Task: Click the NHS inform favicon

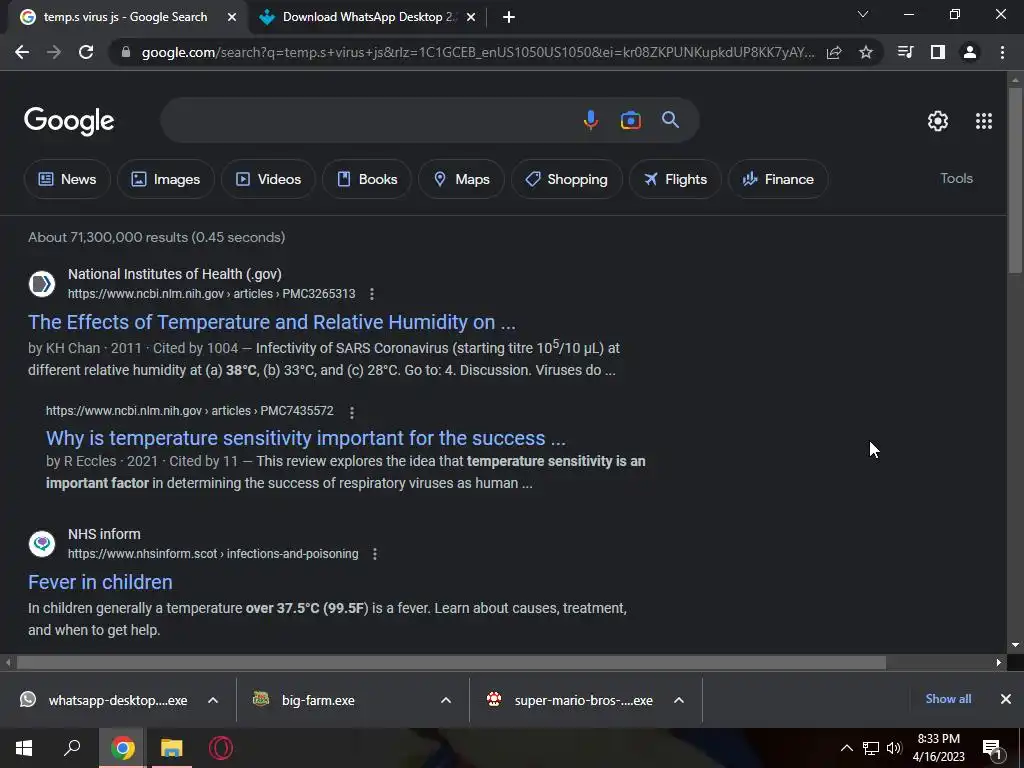Action: pyautogui.click(x=42, y=543)
